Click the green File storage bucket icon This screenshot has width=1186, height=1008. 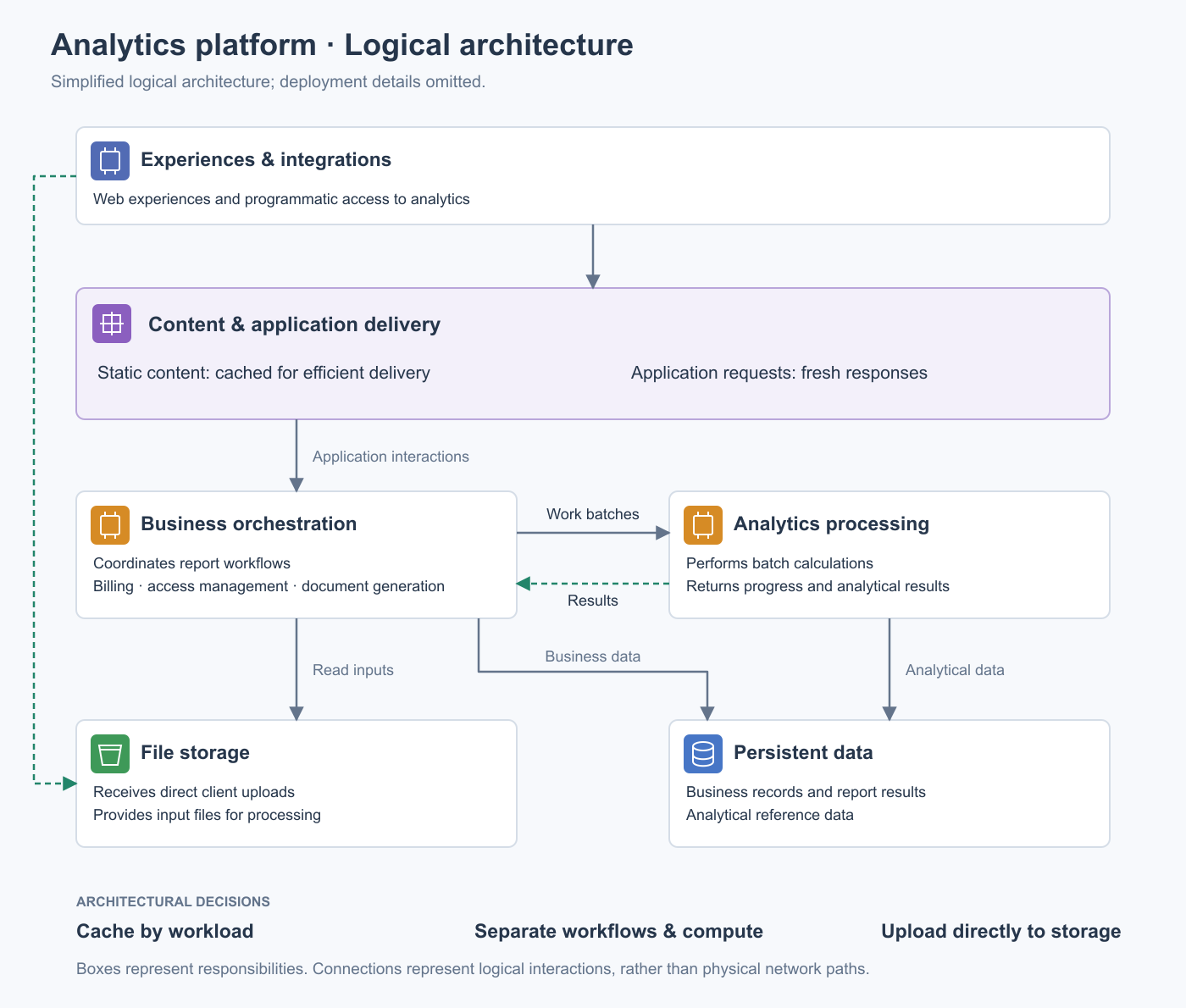click(110, 753)
